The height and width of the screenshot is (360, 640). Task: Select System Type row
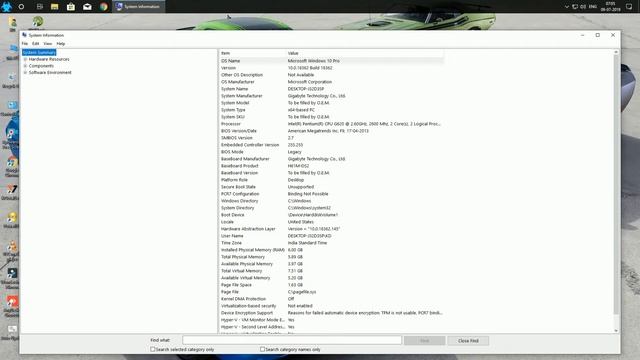[x=331, y=109]
